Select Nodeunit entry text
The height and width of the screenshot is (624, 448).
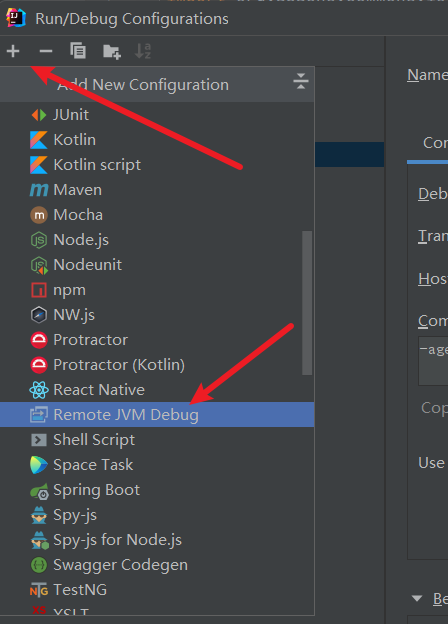pyautogui.click(x=88, y=265)
